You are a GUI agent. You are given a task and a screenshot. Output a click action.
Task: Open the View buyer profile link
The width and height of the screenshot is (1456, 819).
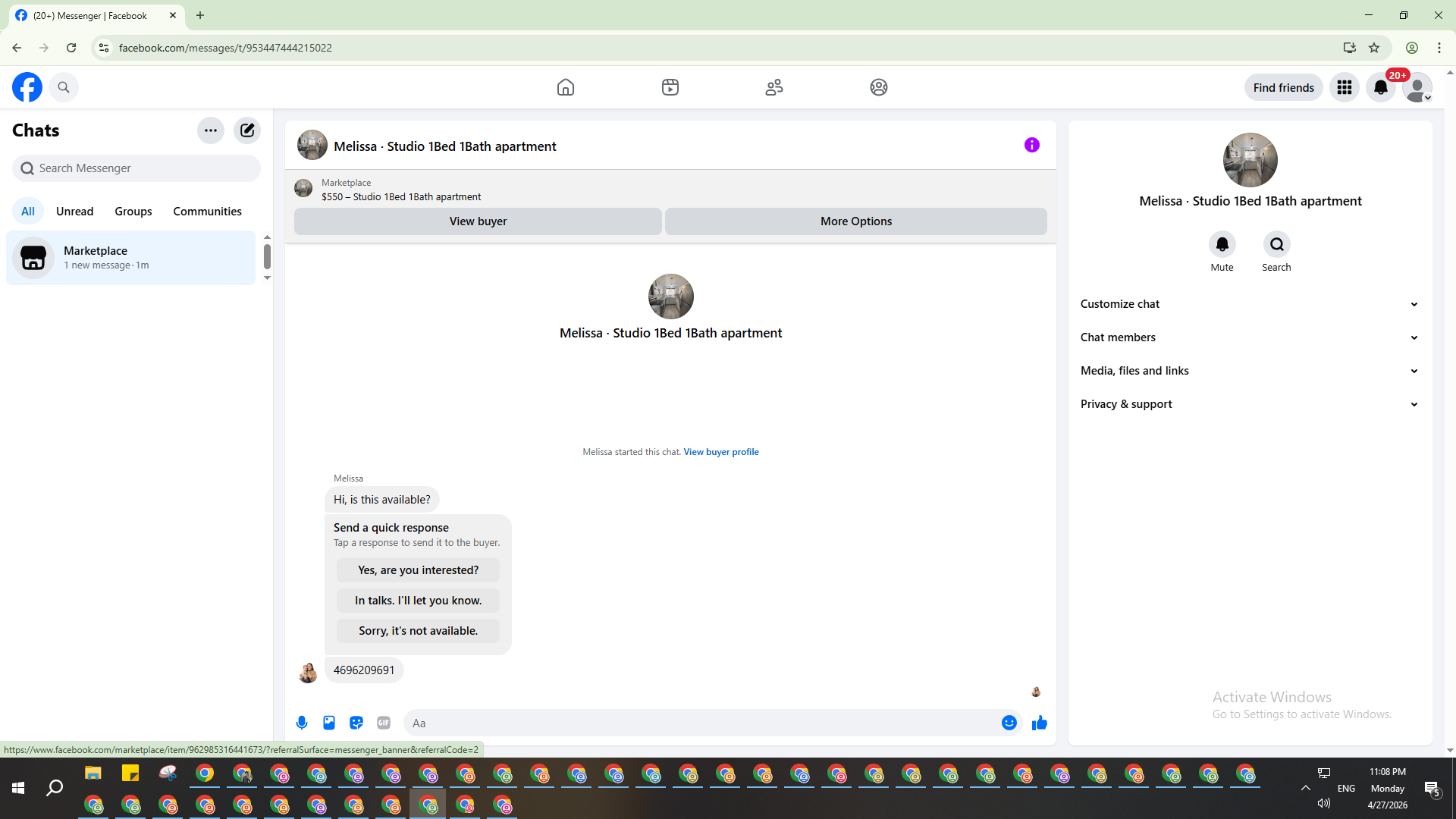[x=721, y=452]
